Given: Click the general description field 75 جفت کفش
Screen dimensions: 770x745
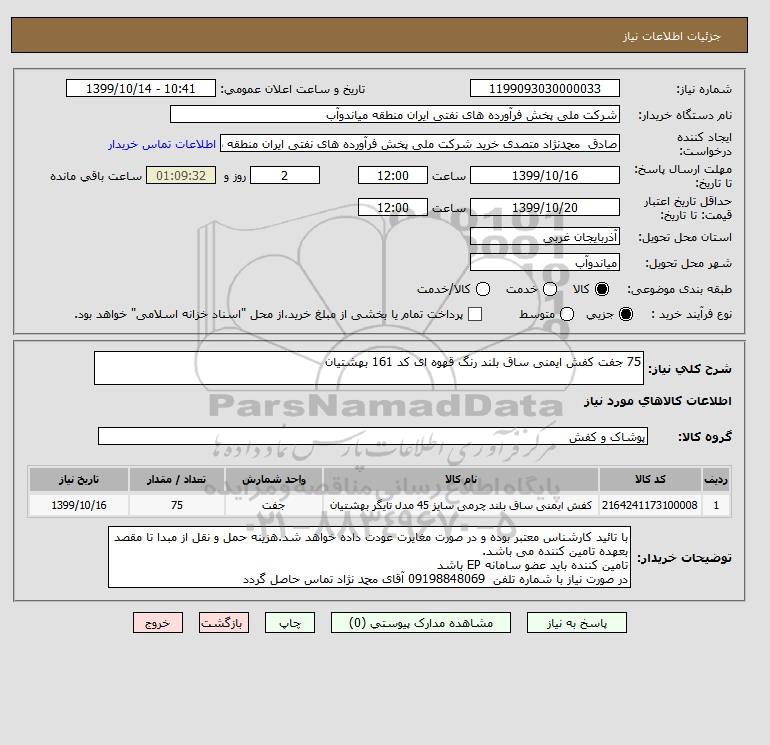Looking at the screenshot, I should tap(369, 368).
